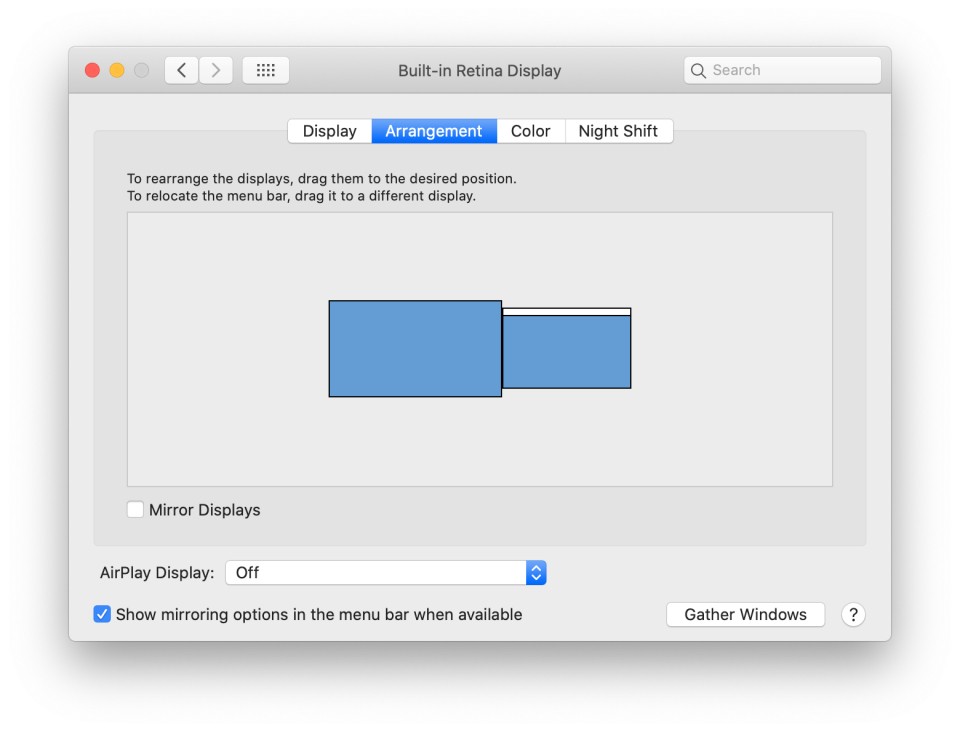Image resolution: width=960 pixels, height=732 pixels.
Task: Select the smaller right display rectangle
Action: point(566,353)
